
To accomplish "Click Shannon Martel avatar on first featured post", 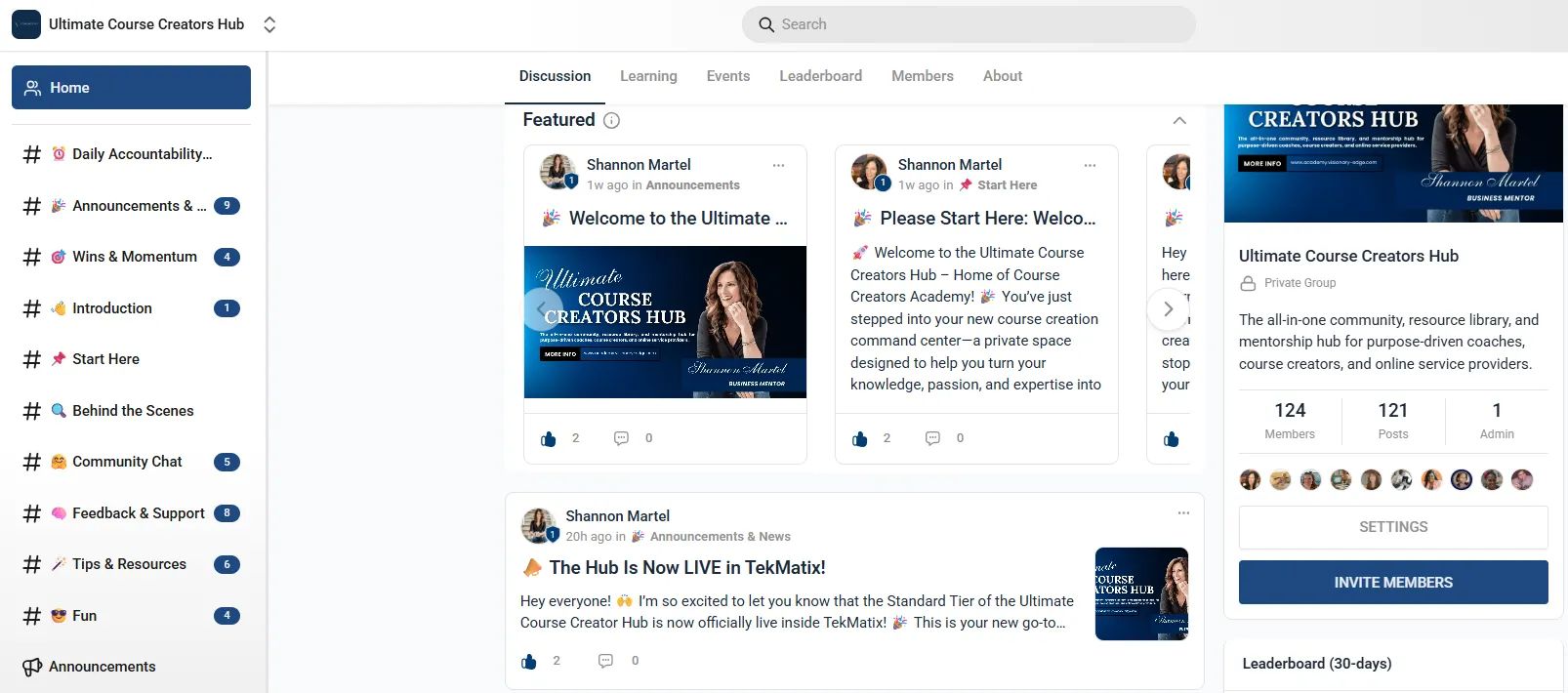I will [557, 172].
